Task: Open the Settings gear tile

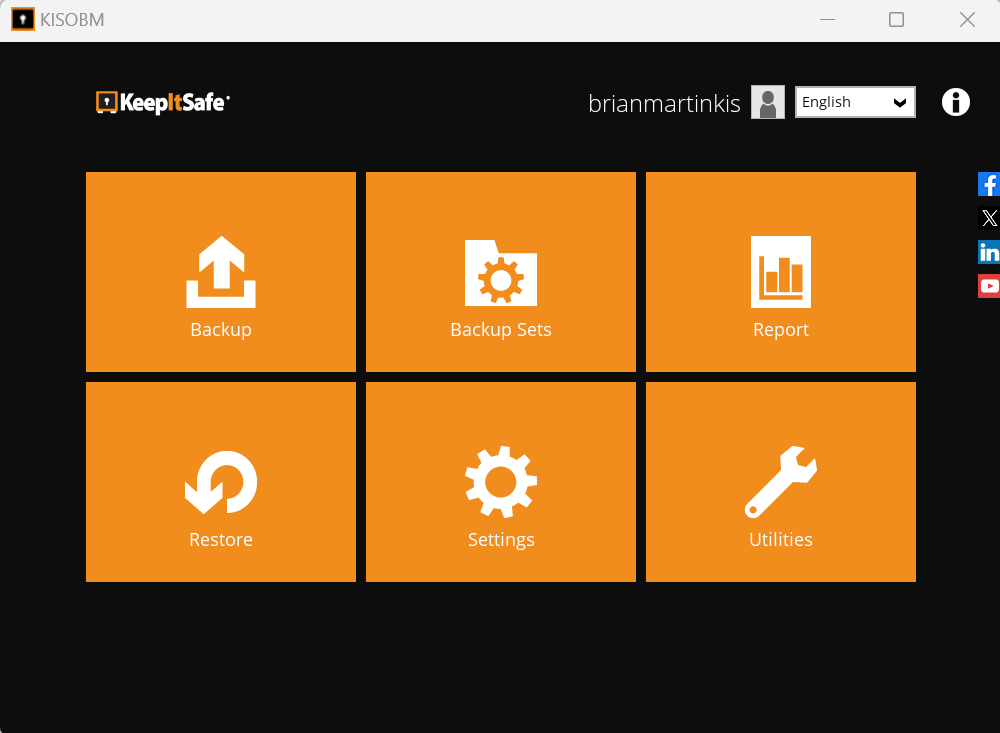Action: pos(501,482)
